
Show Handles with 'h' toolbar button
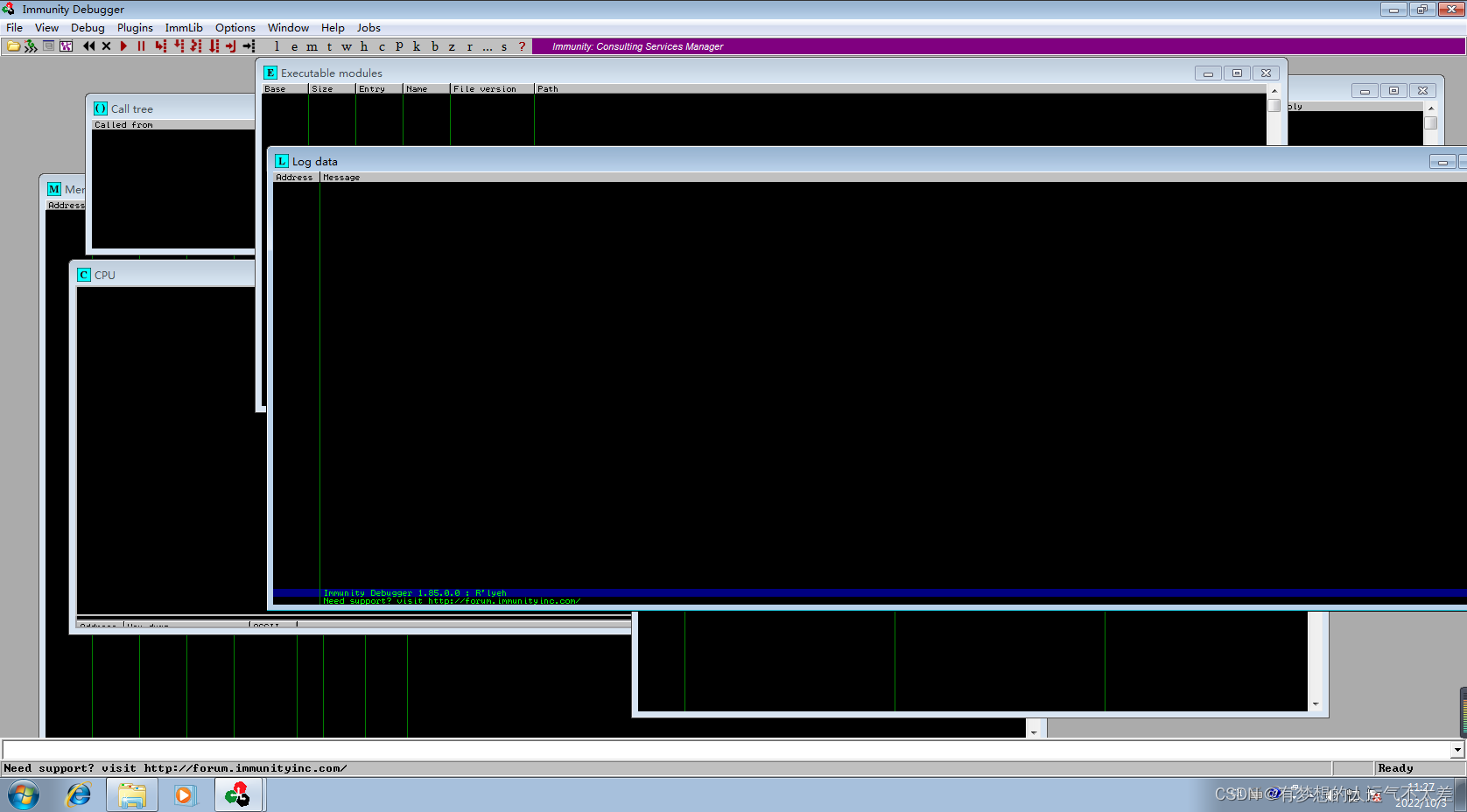pyautogui.click(x=364, y=46)
